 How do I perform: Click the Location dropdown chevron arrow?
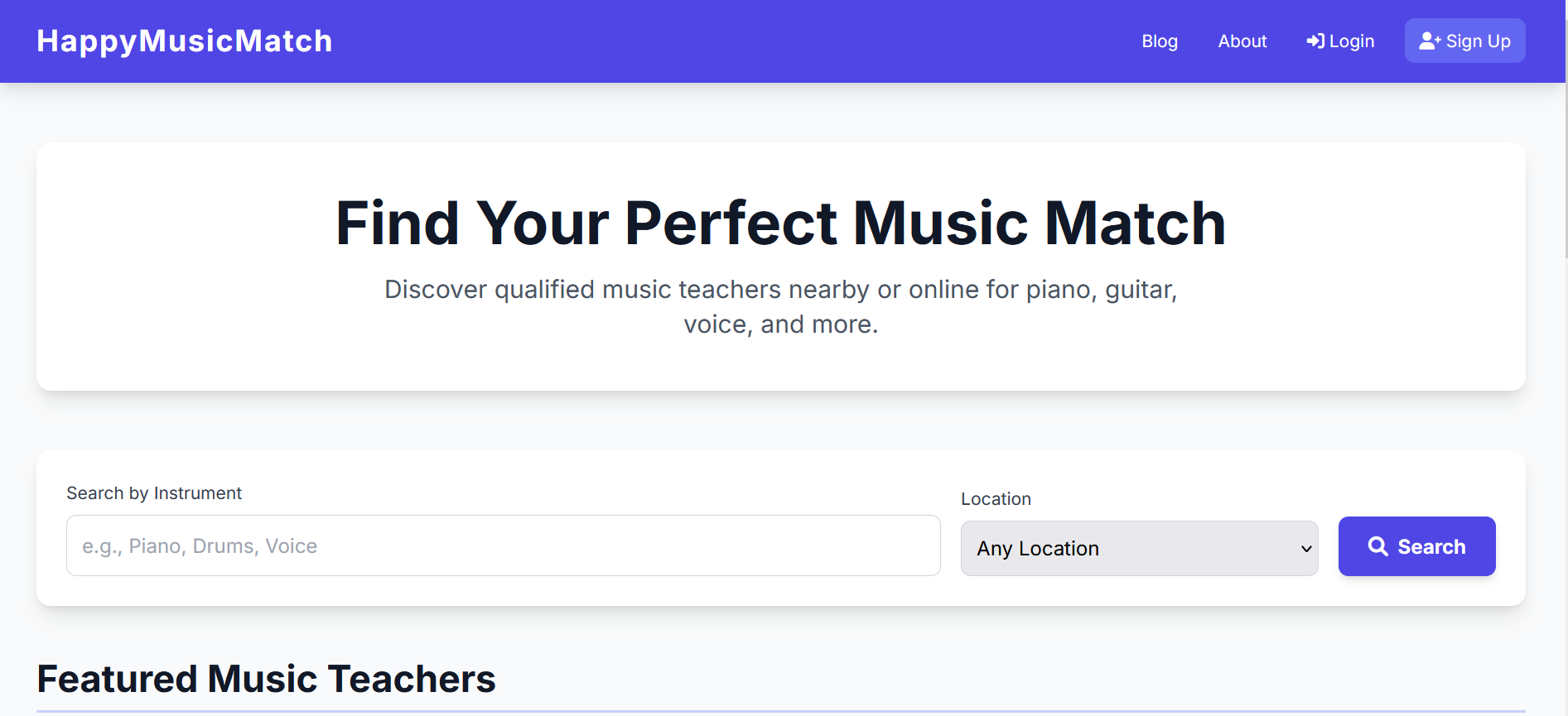1306,549
